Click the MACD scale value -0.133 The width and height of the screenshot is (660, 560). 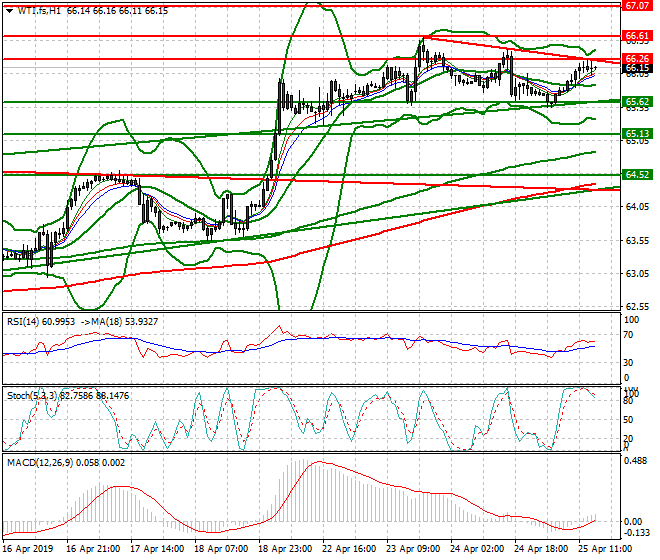click(x=637, y=533)
